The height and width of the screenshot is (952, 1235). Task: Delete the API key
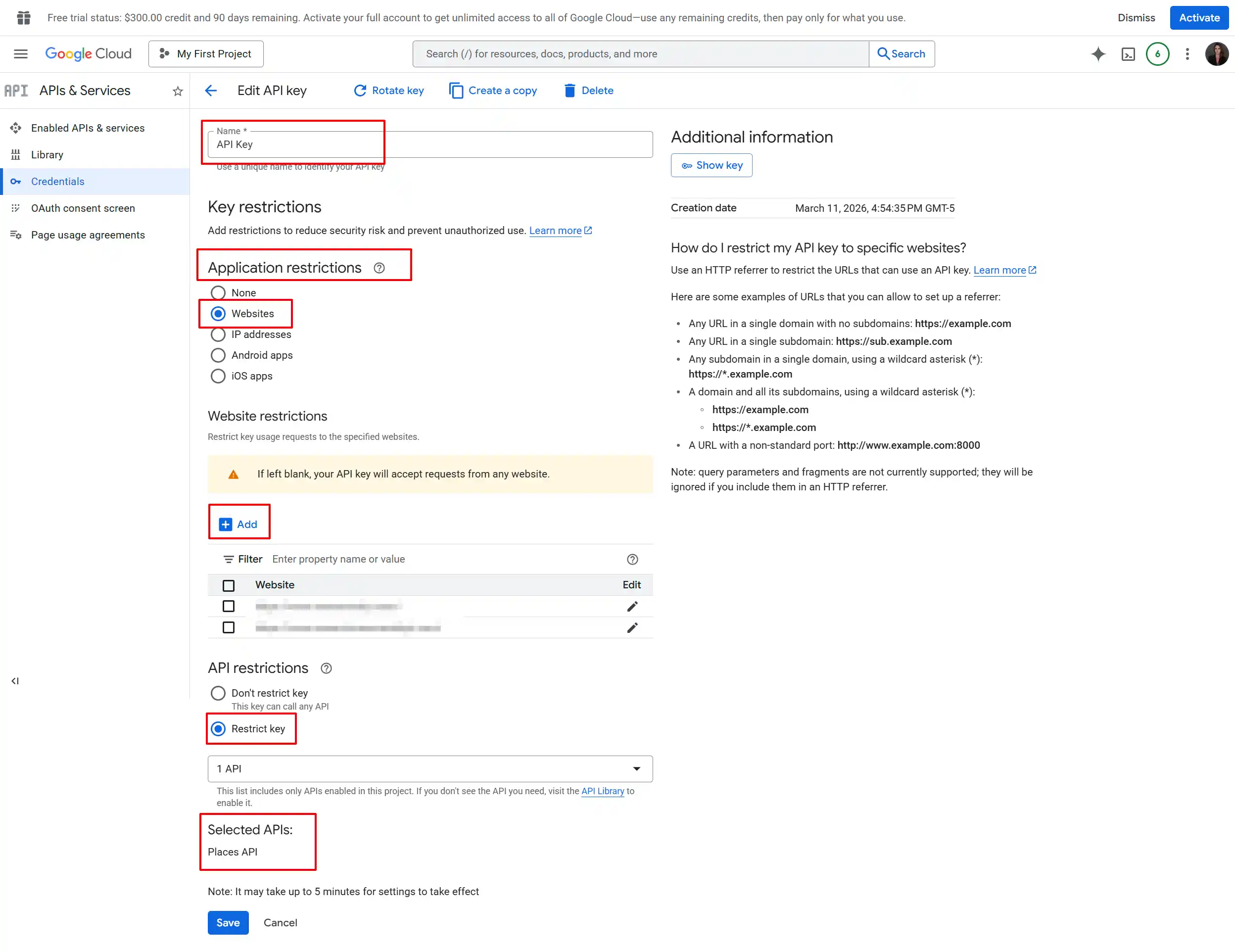(589, 91)
